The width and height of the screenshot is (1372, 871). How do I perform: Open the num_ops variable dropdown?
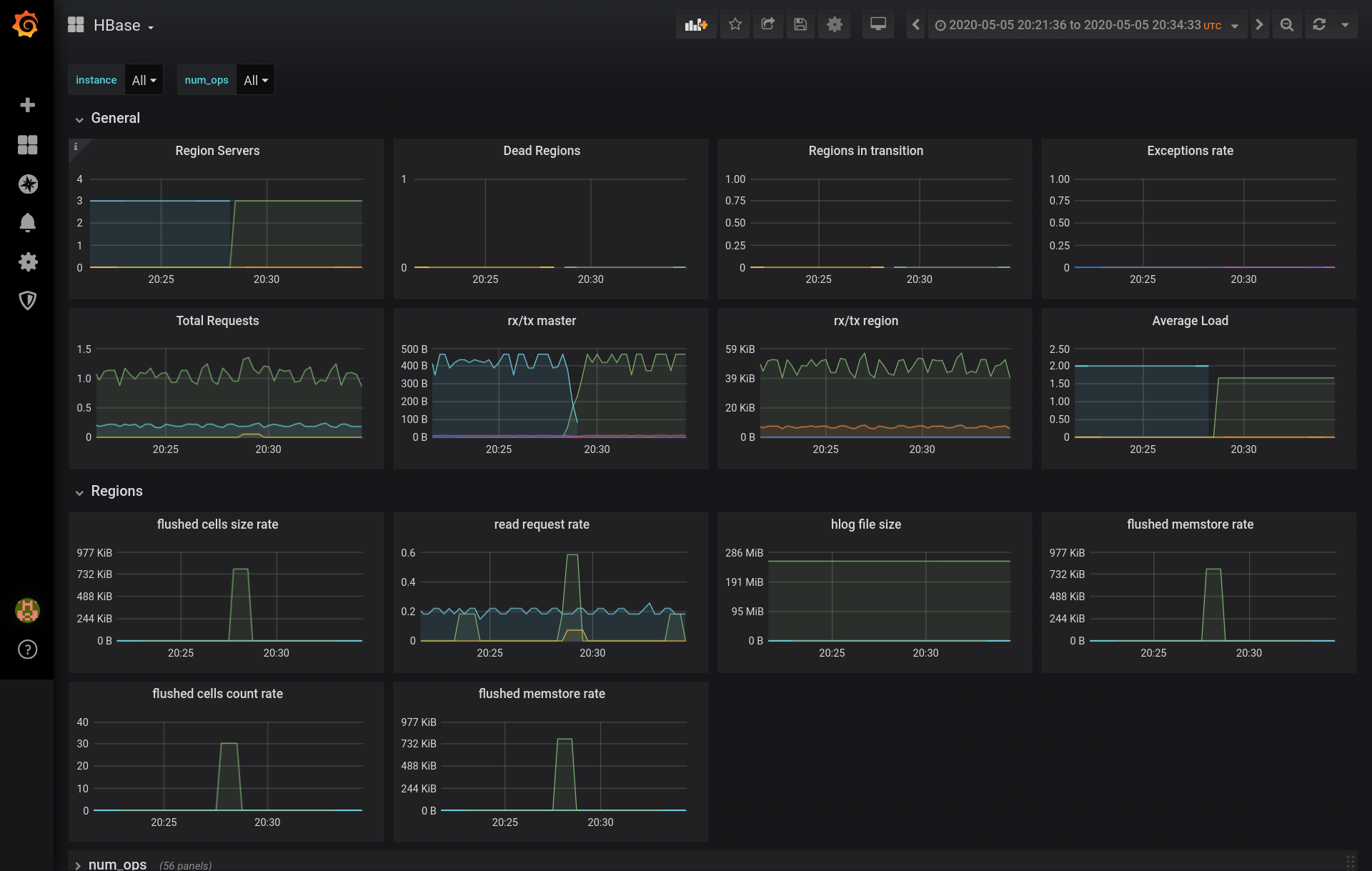255,80
